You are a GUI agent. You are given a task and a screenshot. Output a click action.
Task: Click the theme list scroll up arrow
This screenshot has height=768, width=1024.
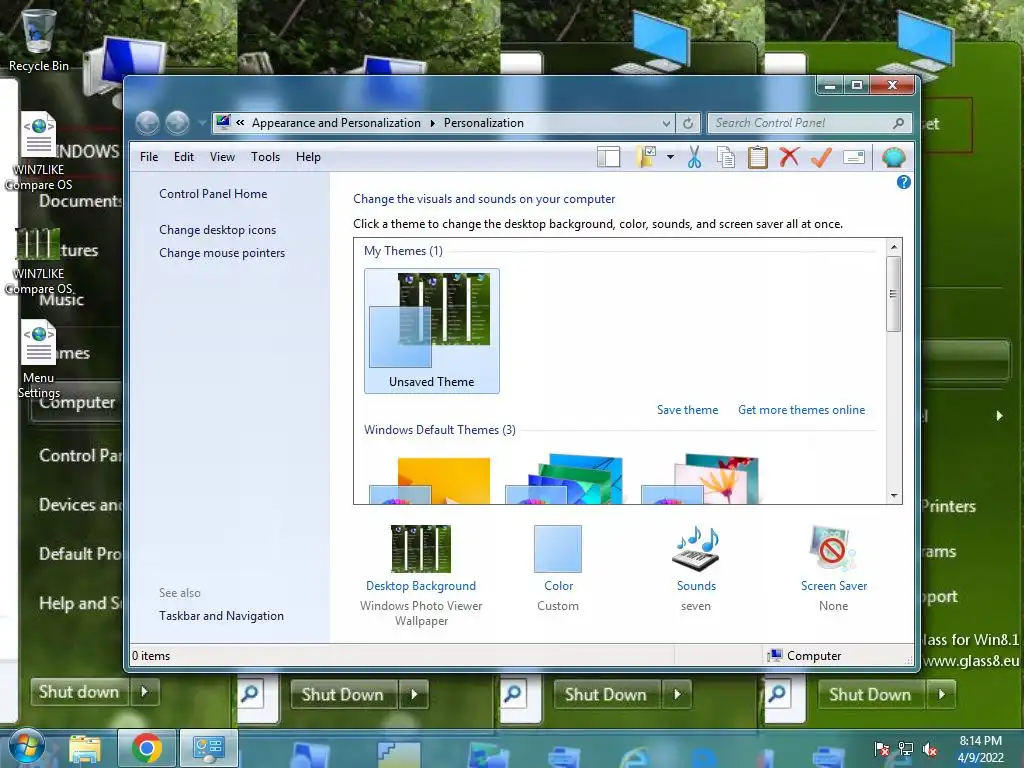893,247
